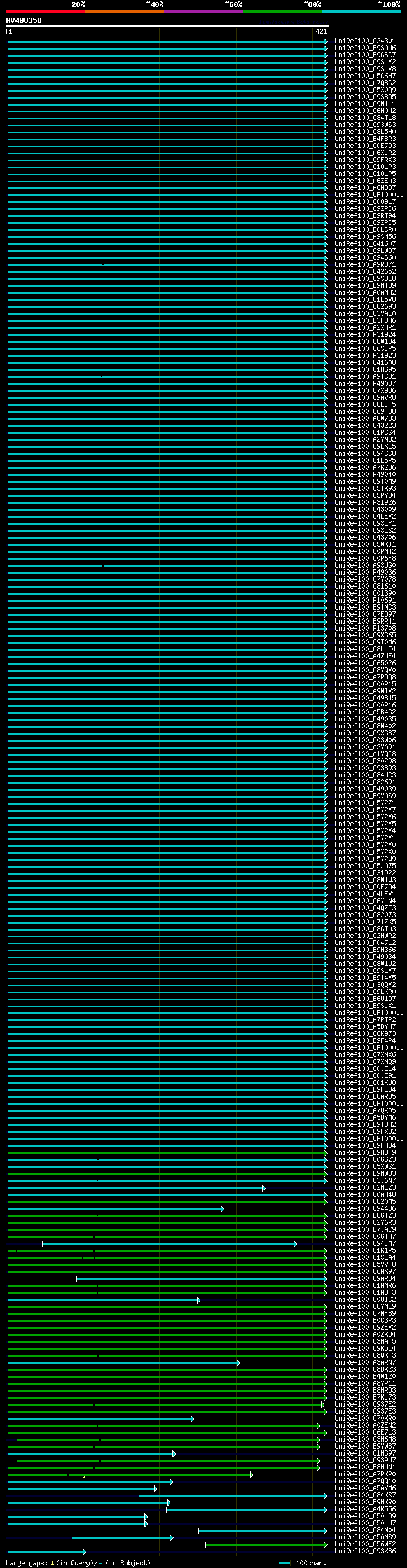Click the red 20% identity legend segment

46,11
